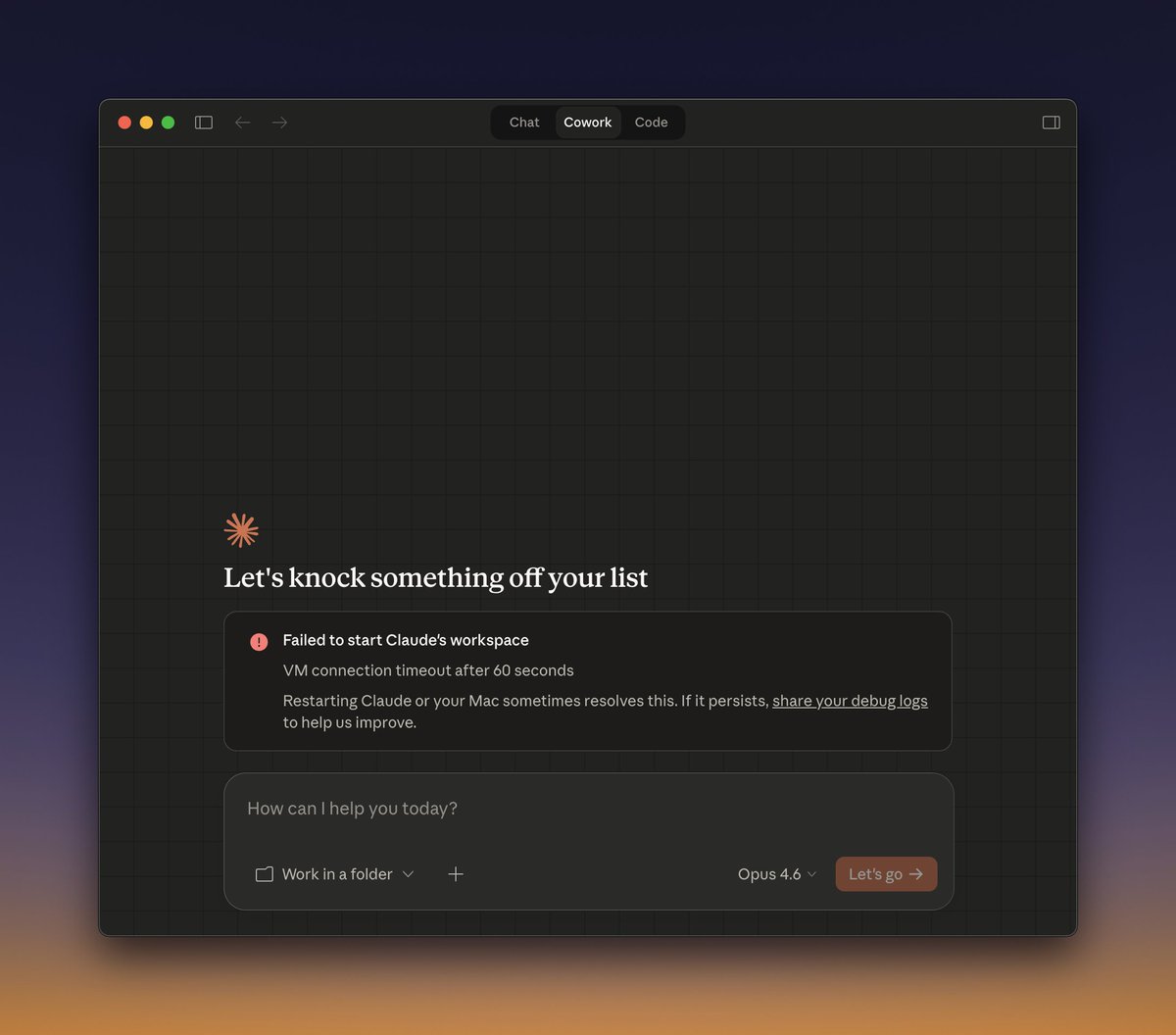Open the Work in a folder dropdown

[335, 874]
